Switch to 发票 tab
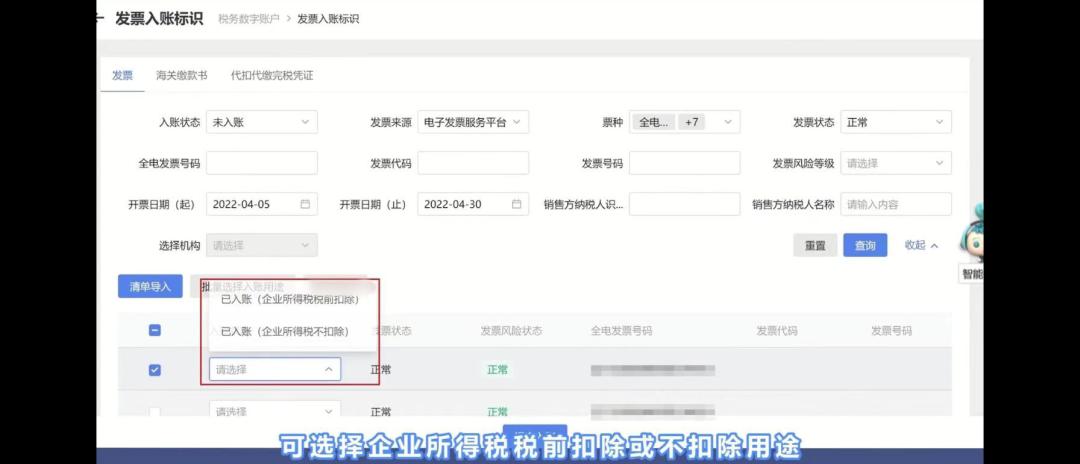The image size is (1080, 464). click(x=123, y=76)
